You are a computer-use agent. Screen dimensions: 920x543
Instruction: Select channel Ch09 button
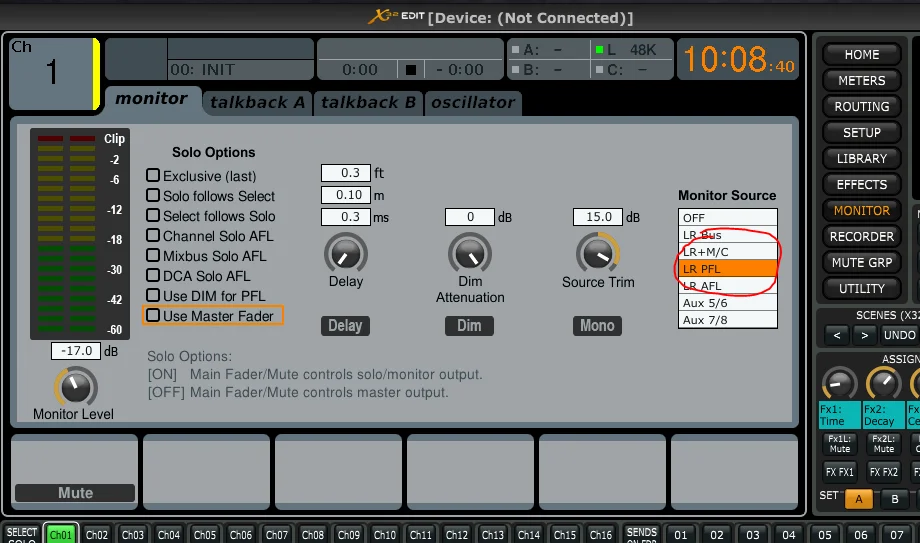pyautogui.click(x=349, y=535)
